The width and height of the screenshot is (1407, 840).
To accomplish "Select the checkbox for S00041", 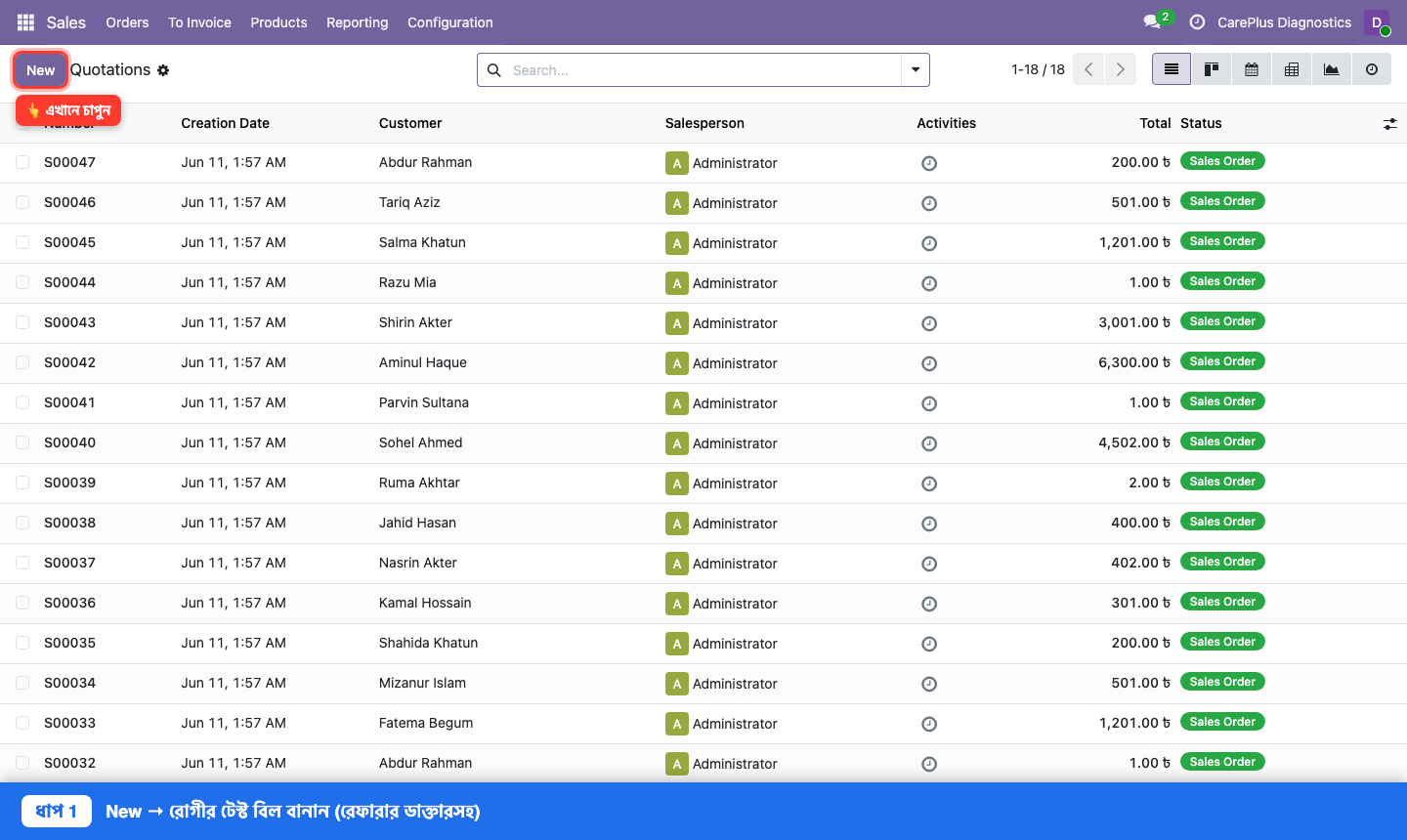I will [x=22, y=402].
